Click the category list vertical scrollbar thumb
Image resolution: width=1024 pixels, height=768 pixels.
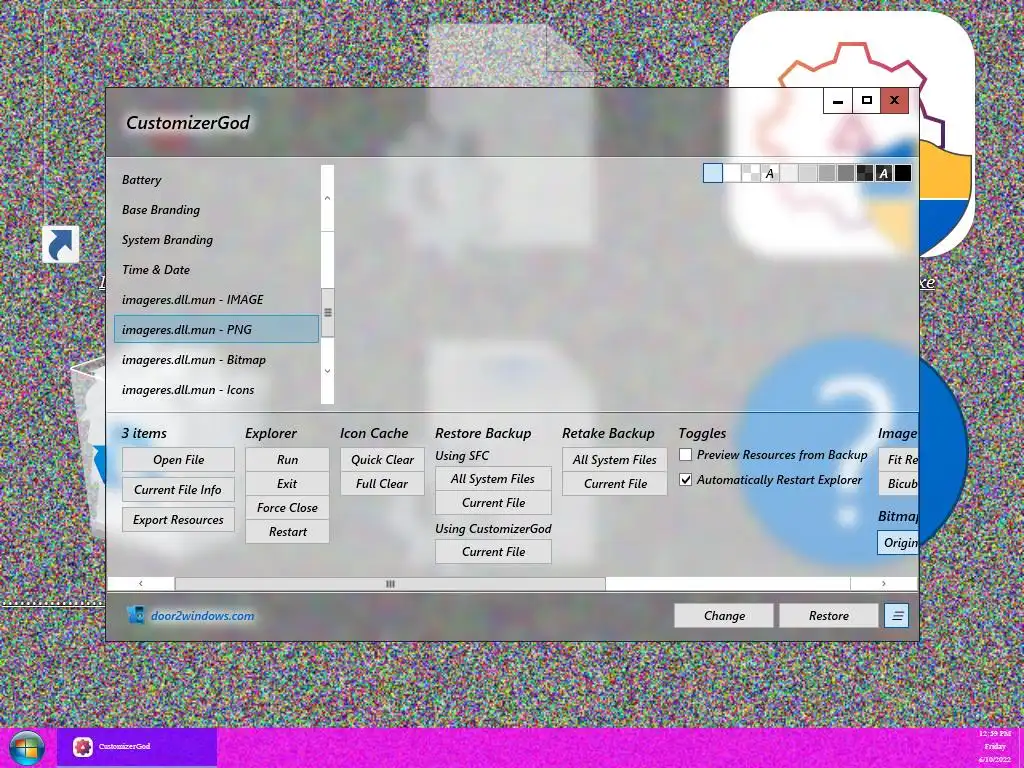coord(328,312)
